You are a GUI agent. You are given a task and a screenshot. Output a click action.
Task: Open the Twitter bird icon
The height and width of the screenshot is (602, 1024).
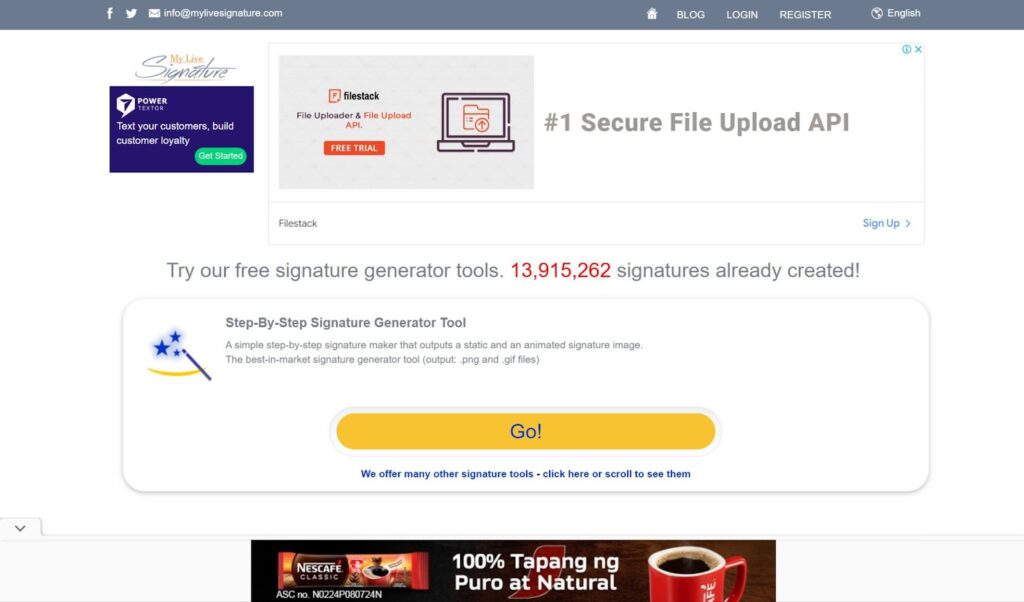(x=131, y=13)
